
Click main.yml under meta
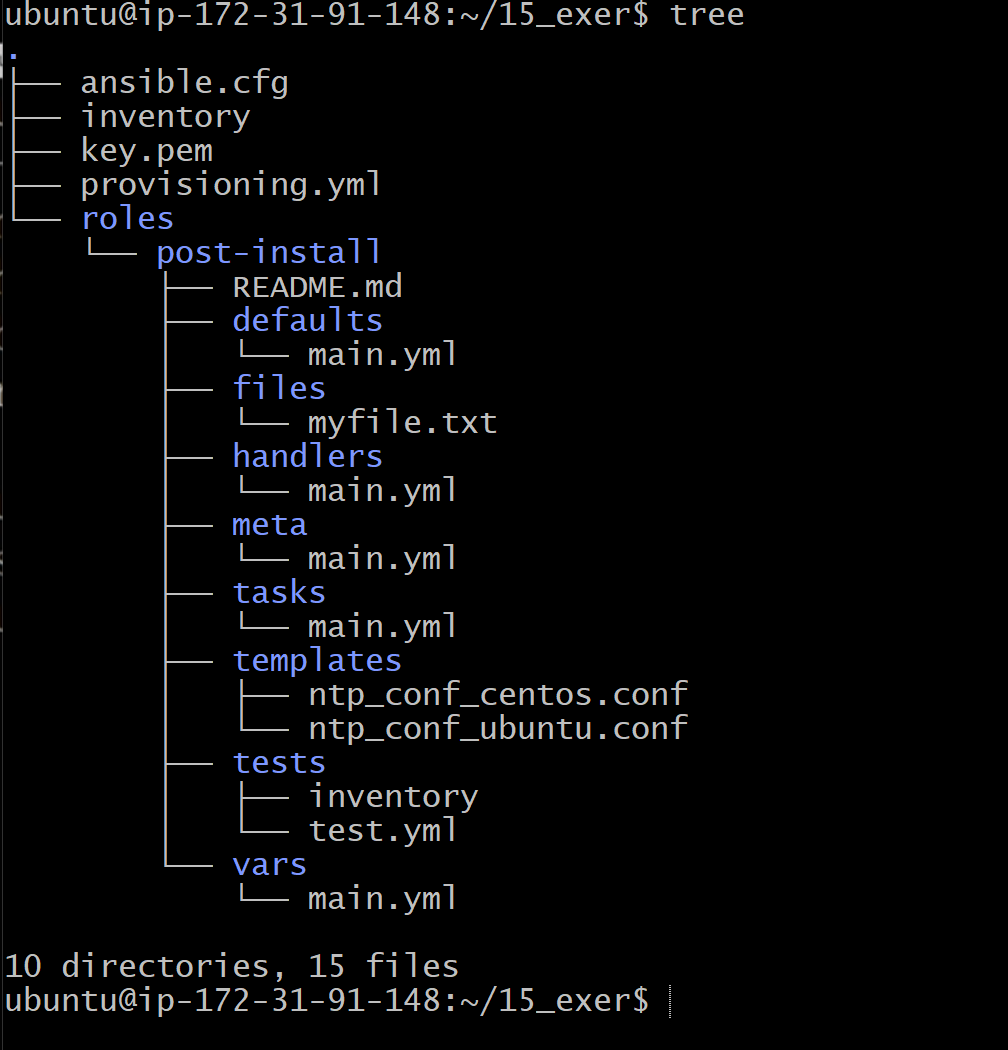point(382,559)
